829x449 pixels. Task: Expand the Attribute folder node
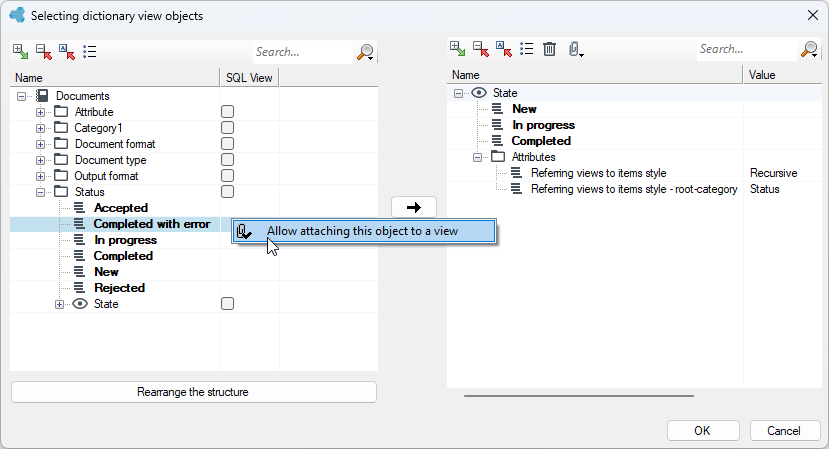[x=40, y=112]
